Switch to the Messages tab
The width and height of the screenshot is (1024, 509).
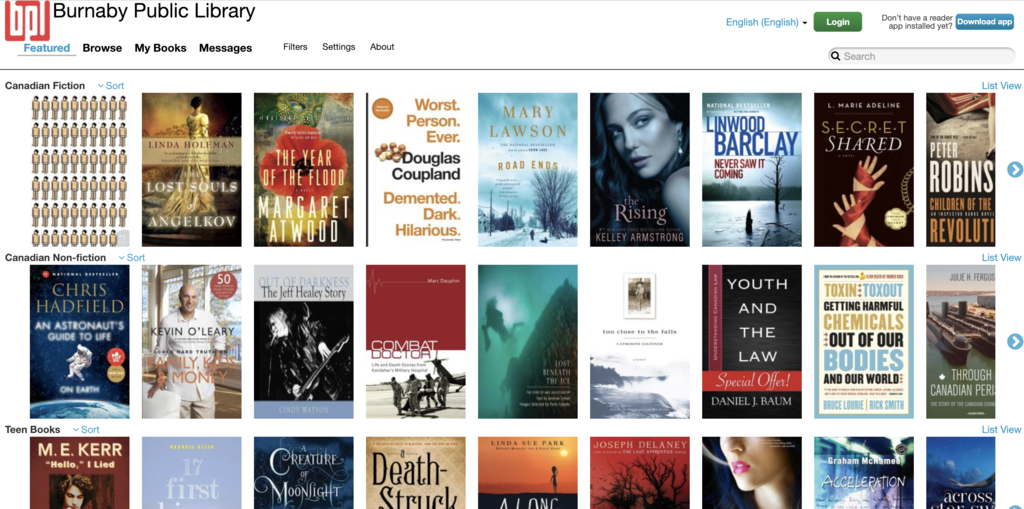(225, 48)
